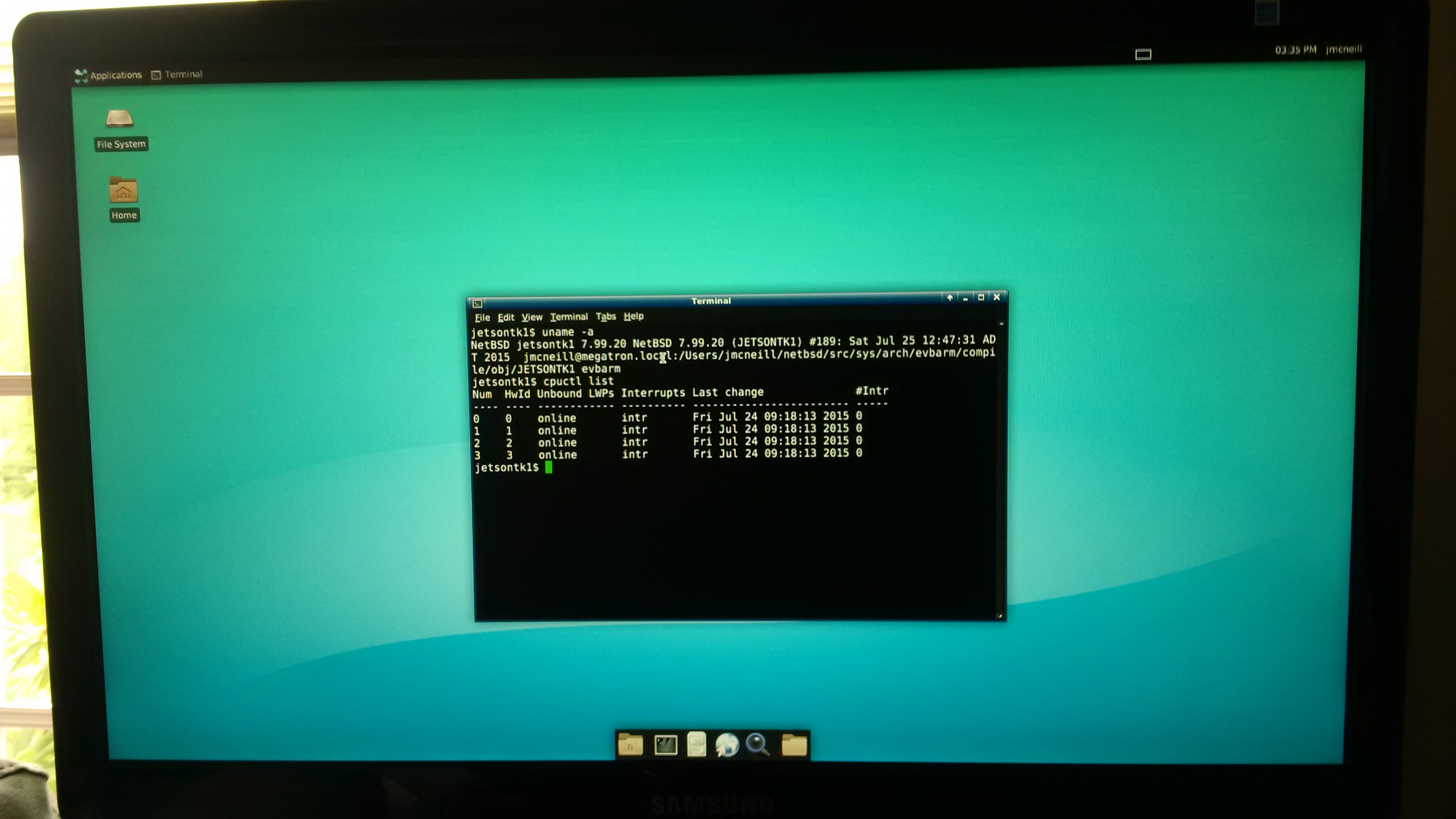The height and width of the screenshot is (819, 1456).
Task: Click the workspace switcher in the top panel
Action: 1143,54
